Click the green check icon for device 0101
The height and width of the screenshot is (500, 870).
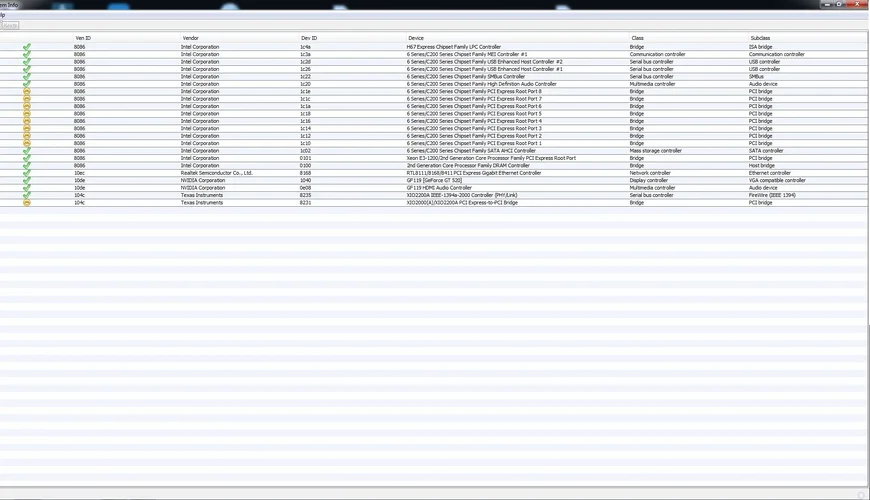pos(27,158)
